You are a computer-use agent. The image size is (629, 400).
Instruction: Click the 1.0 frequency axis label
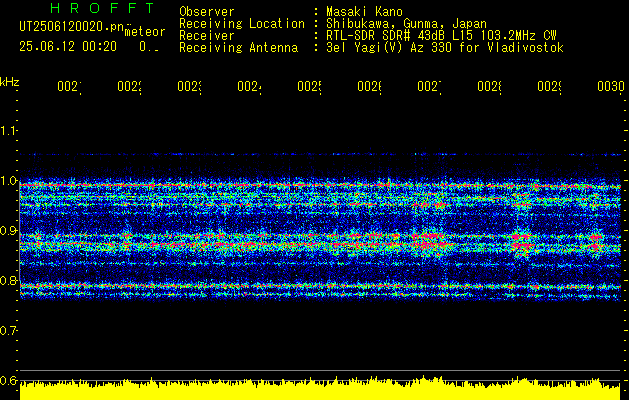(8, 181)
